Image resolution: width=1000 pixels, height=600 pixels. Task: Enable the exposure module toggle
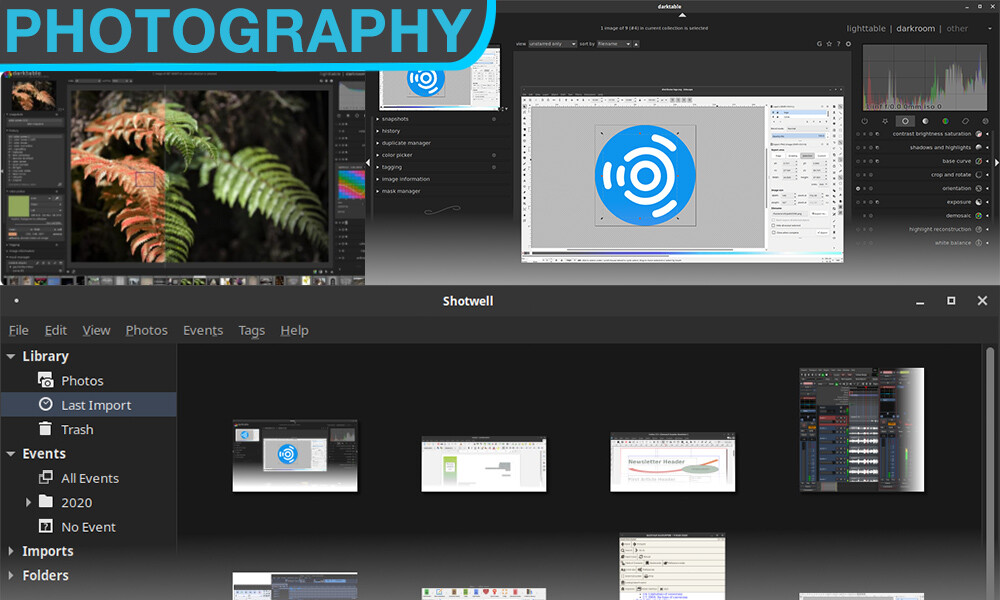point(858,202)
